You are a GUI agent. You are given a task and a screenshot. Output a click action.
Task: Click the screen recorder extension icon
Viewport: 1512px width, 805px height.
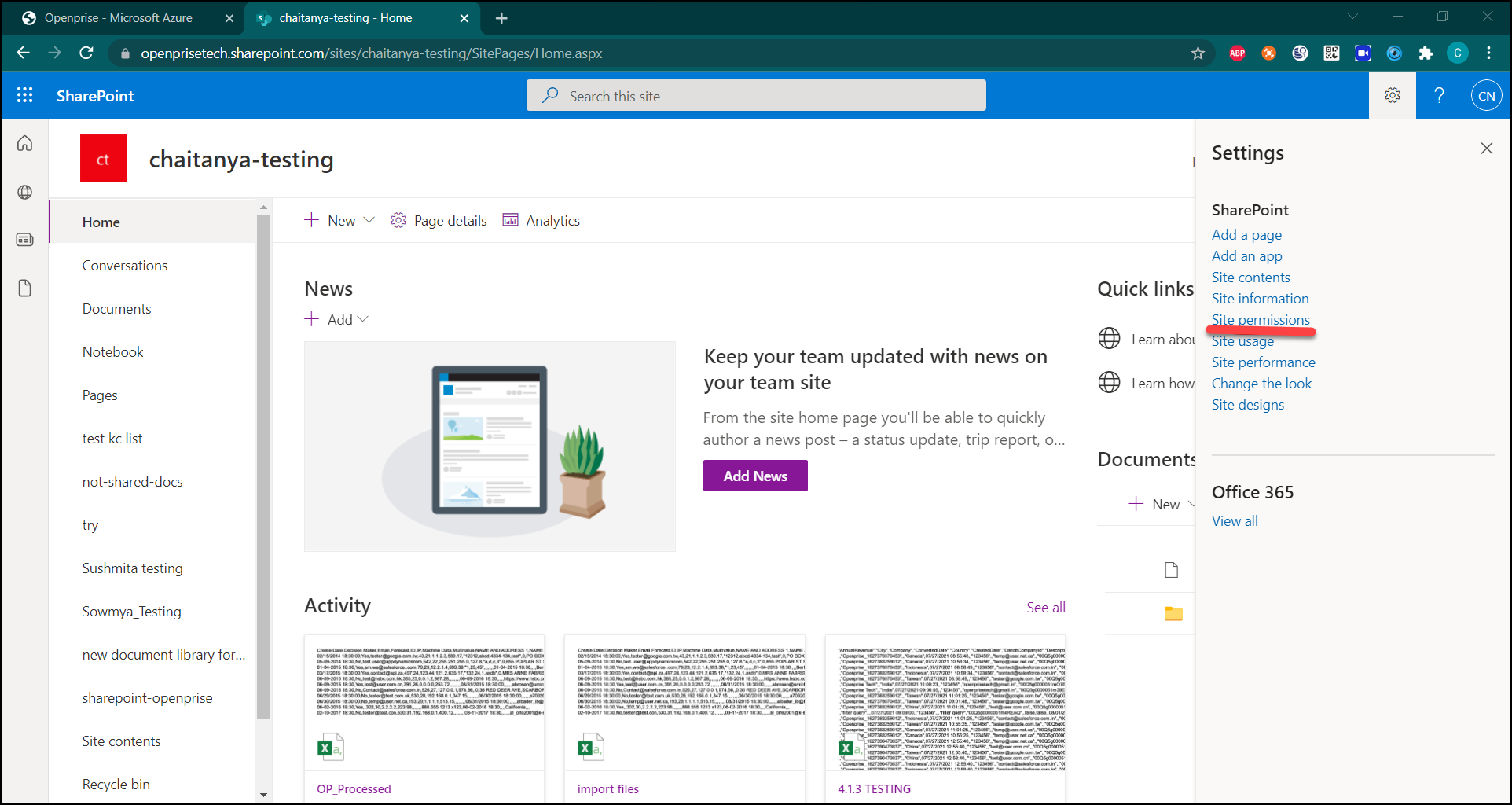pos(1363,53)
